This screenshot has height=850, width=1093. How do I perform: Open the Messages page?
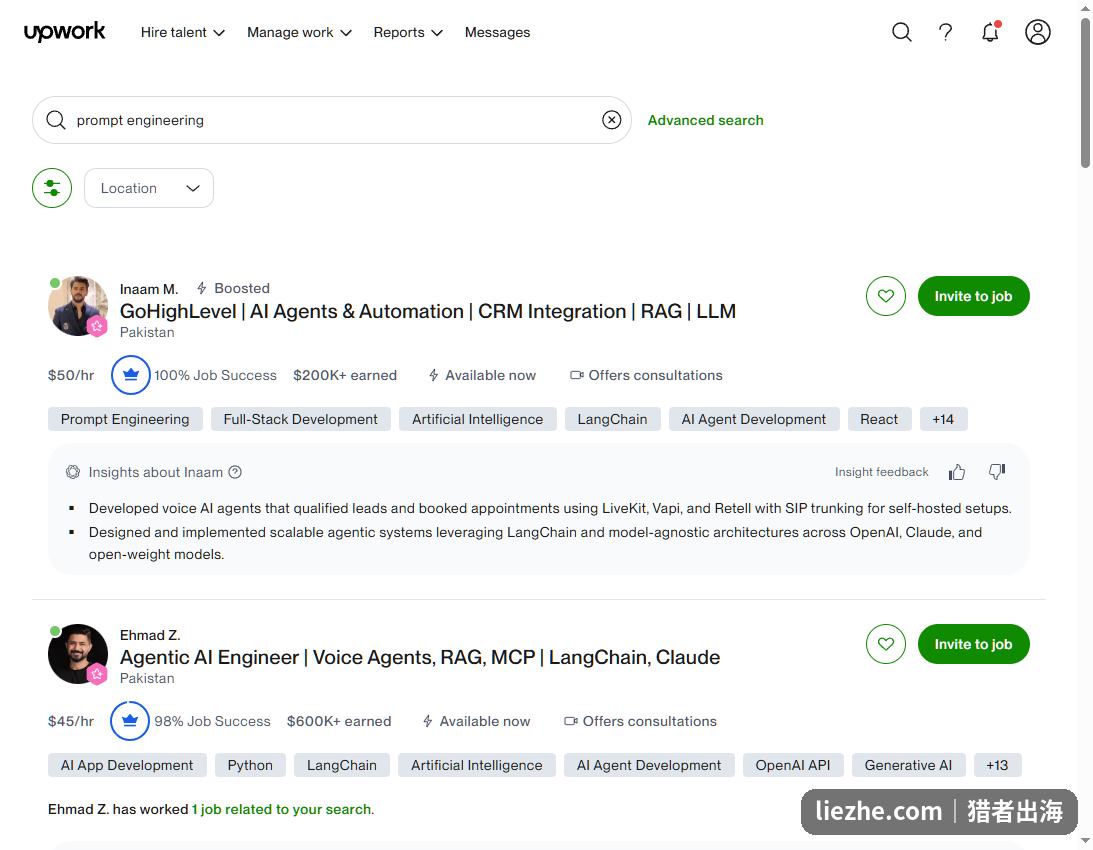click(x=497, y=32)
